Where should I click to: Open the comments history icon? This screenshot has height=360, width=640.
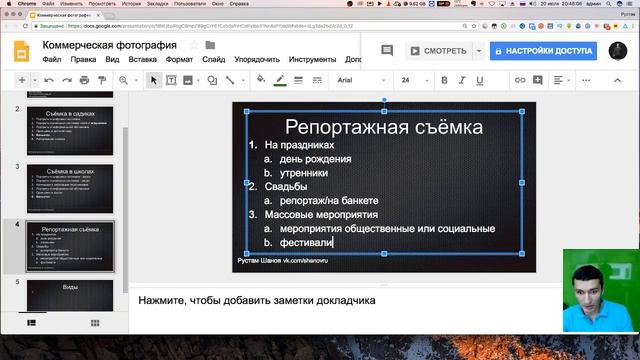(387, 51)
